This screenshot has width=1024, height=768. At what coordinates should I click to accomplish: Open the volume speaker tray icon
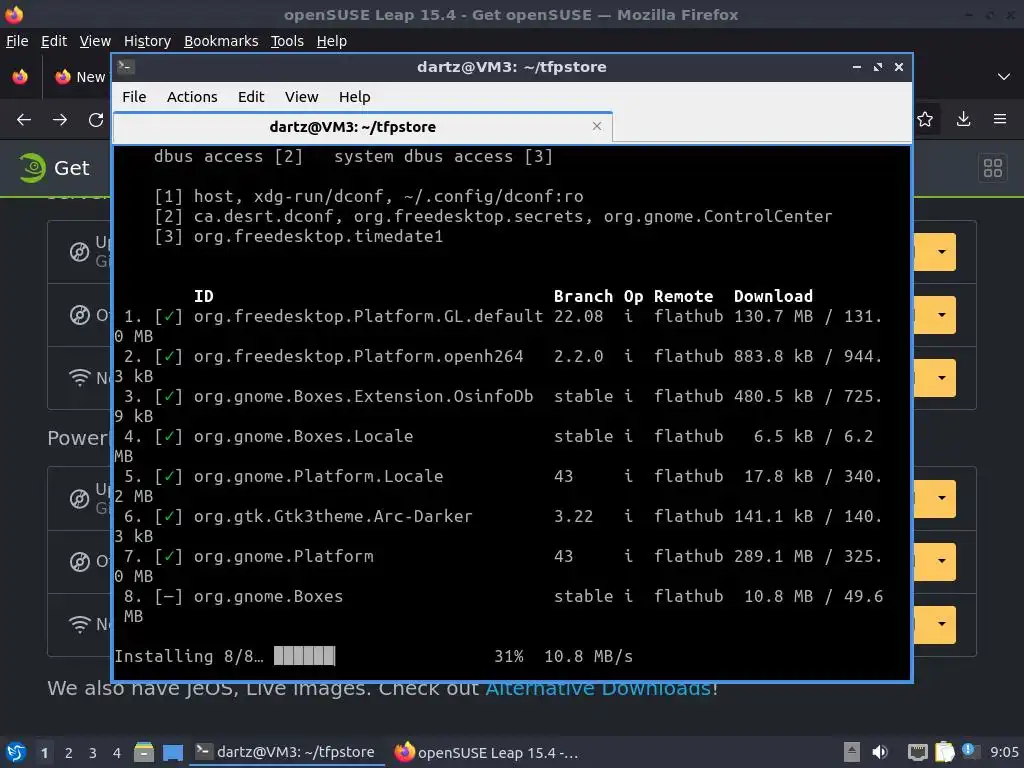(880, 752)
